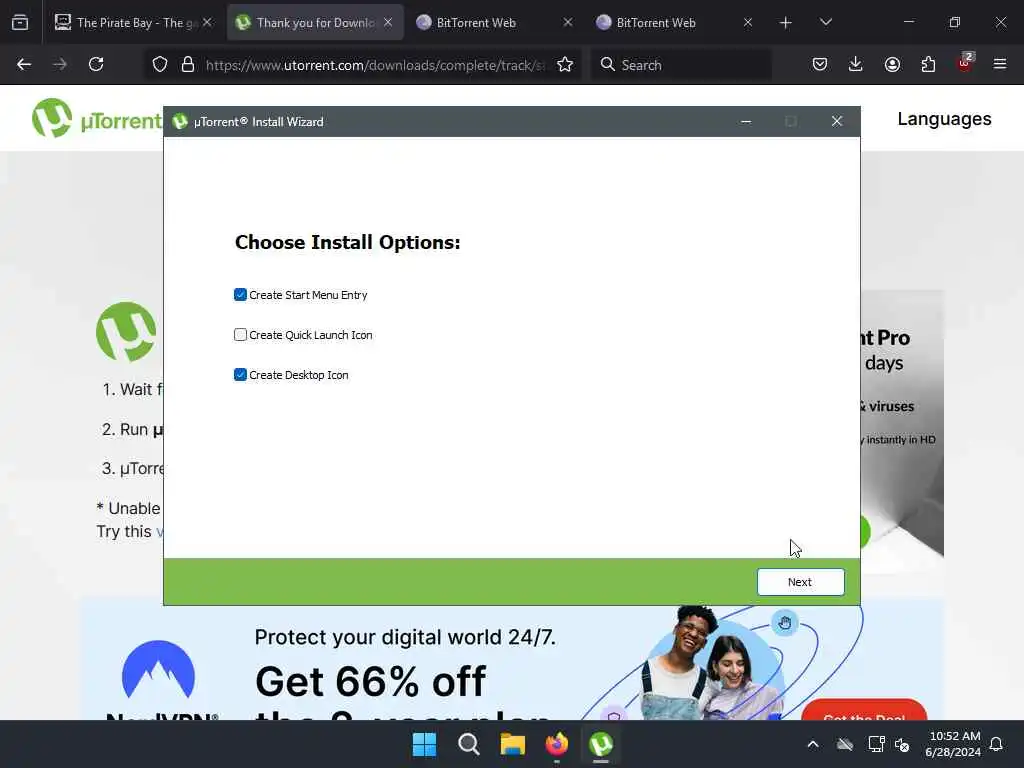This screenshot has width=1024, height=768.
Task: Close the µTorrent Install Wizard window
Action: pos(837,121)
